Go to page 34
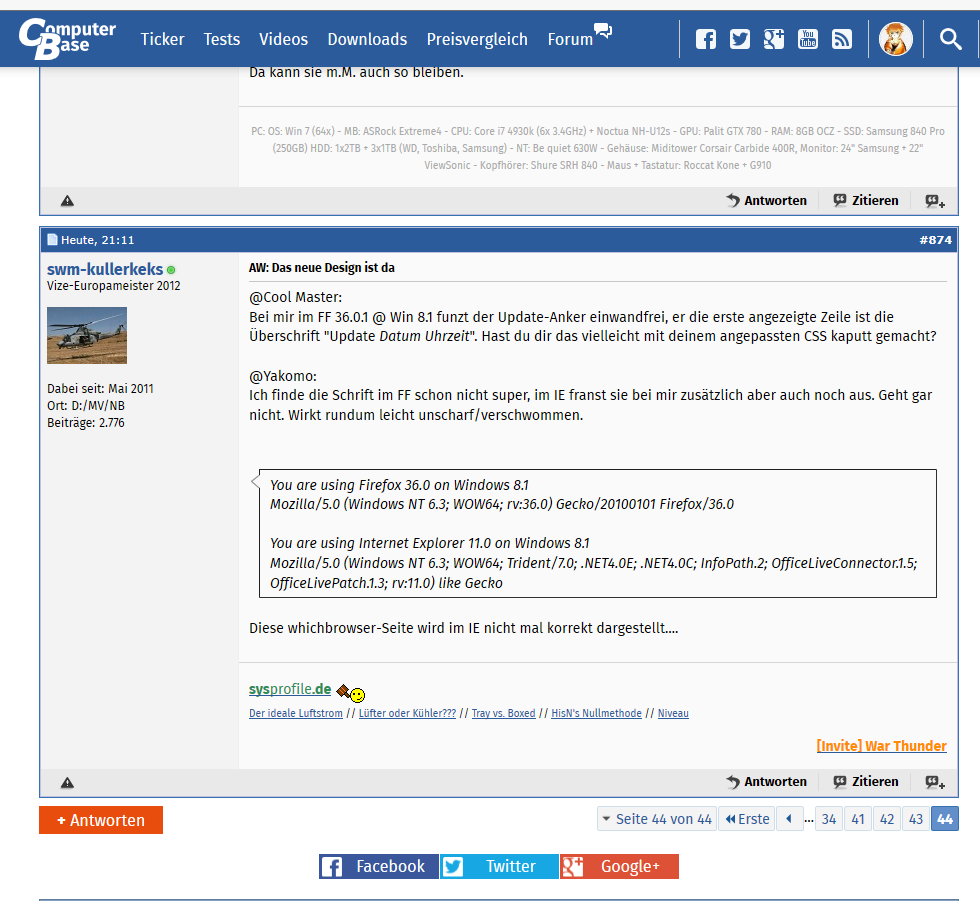Screen dimensions: 980x901 point(829,819)
